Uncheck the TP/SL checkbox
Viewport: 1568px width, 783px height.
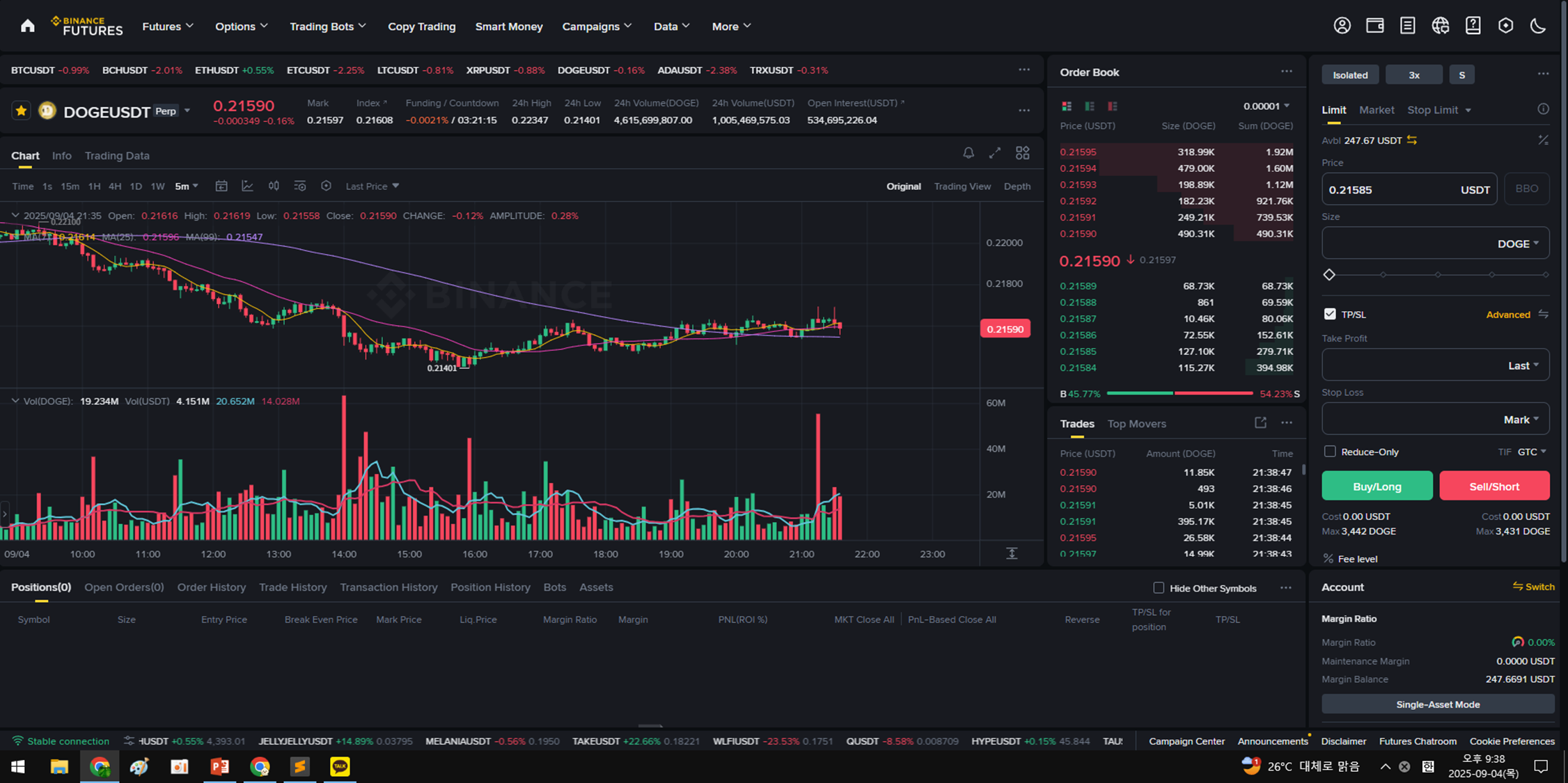point(1330,314)
